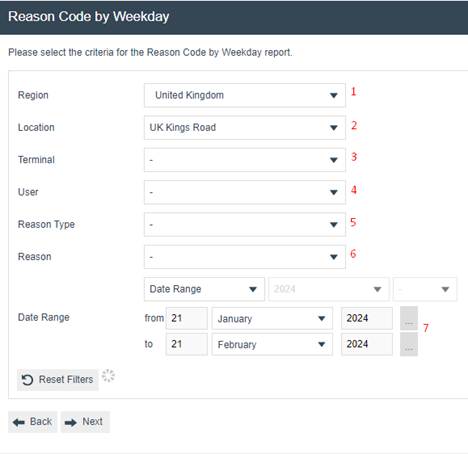This screenshot has width=468, height=454.
Task: Click the Back button
Action: (33, 422)
